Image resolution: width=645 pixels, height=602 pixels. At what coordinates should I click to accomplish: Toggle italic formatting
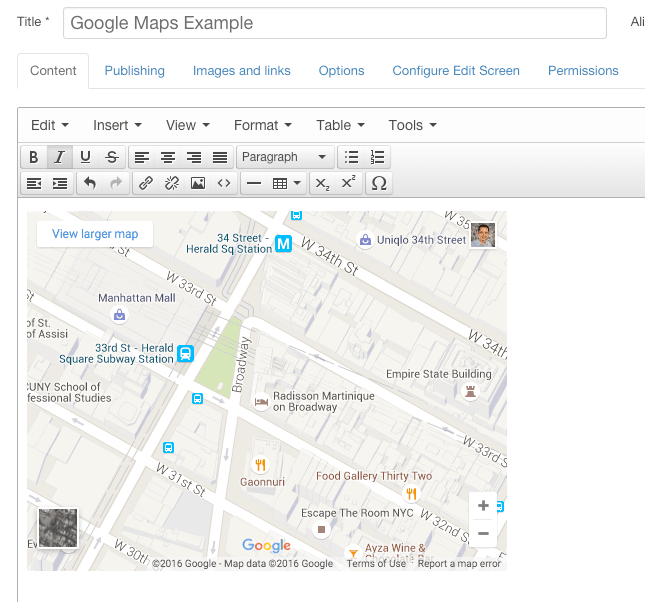(x=60, y=157)
